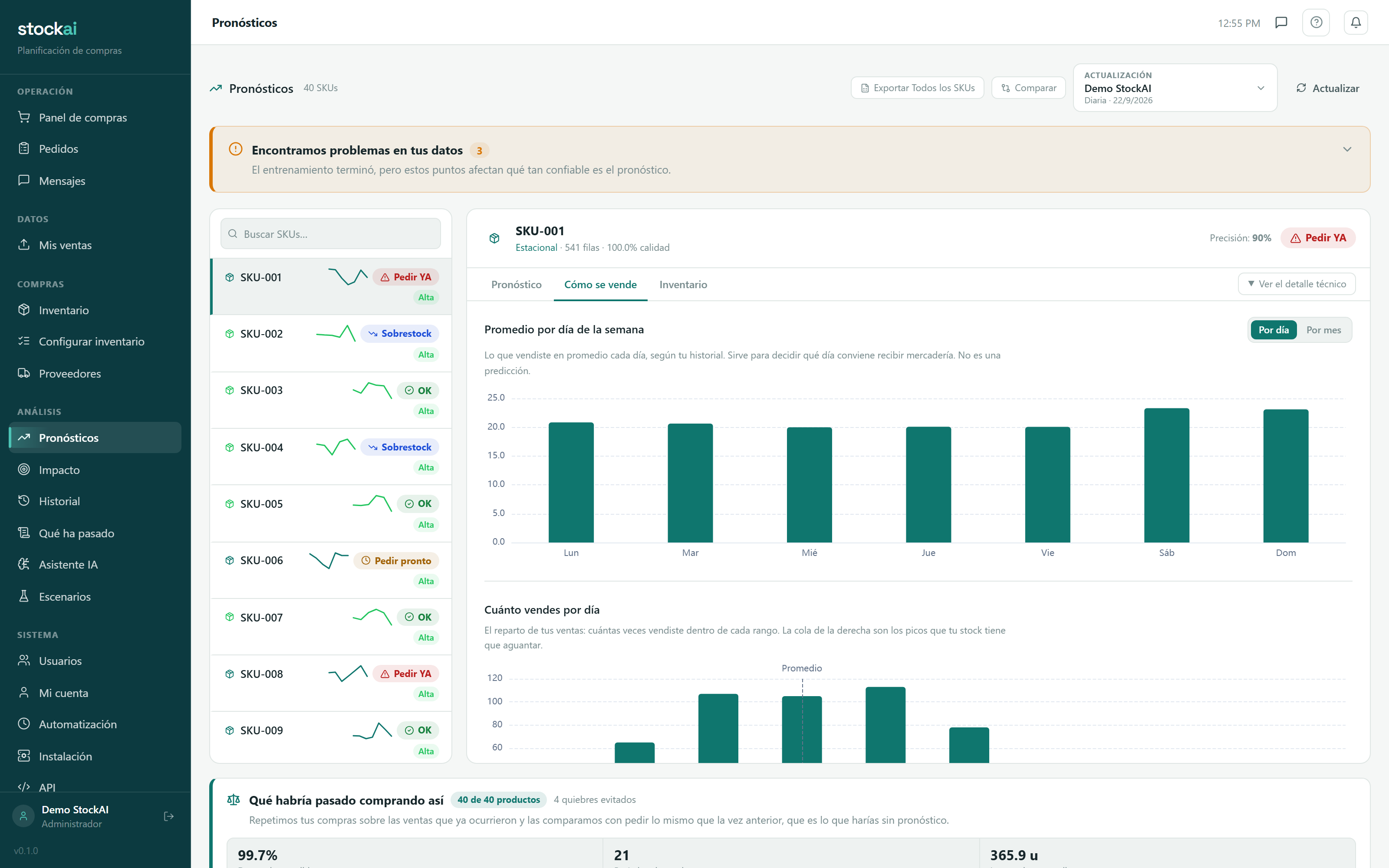Click Pedir YA badge in SKU-001 header

1318,238
